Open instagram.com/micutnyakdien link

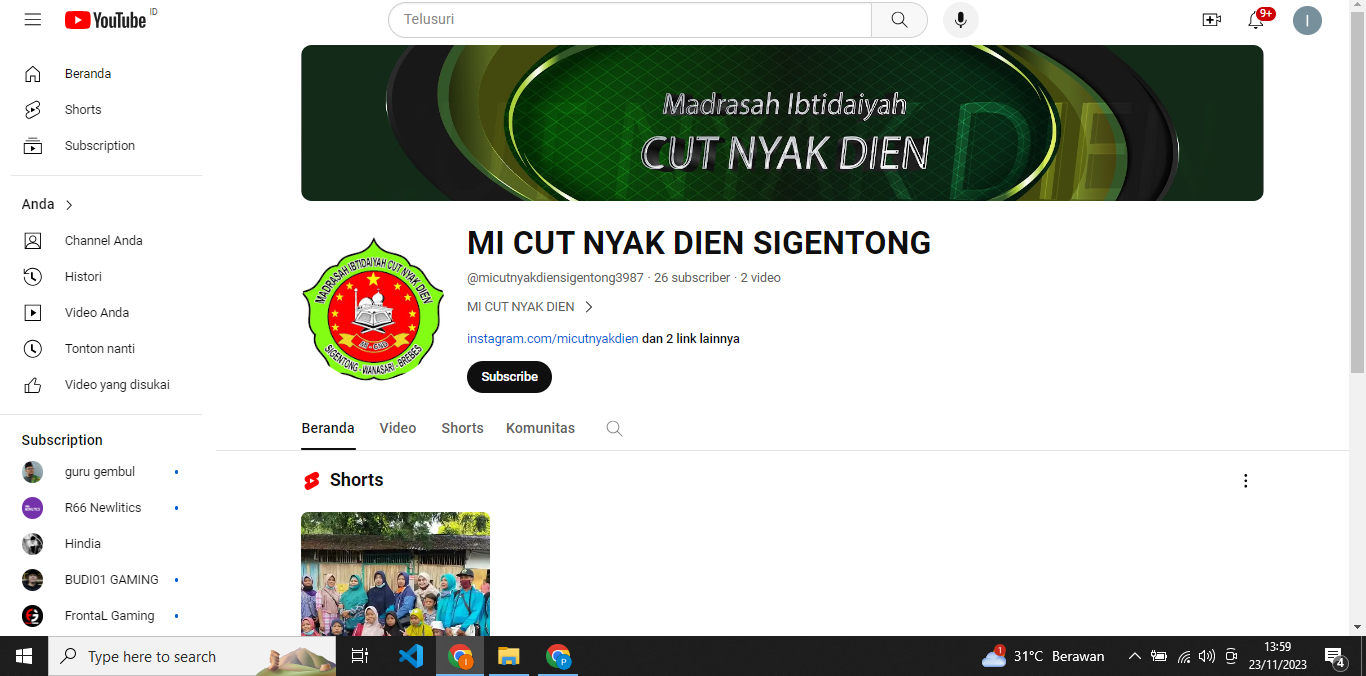[x=552, y=339]
